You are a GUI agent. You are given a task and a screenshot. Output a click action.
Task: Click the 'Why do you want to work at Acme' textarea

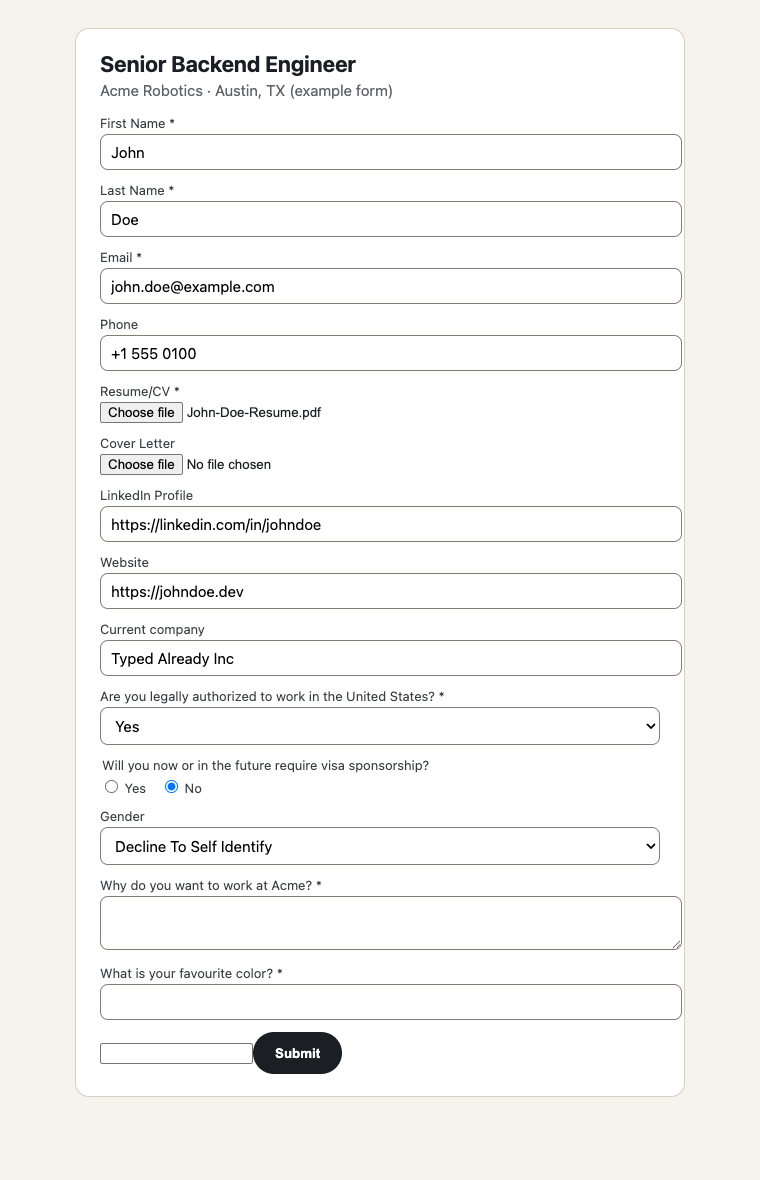point(391,923)
